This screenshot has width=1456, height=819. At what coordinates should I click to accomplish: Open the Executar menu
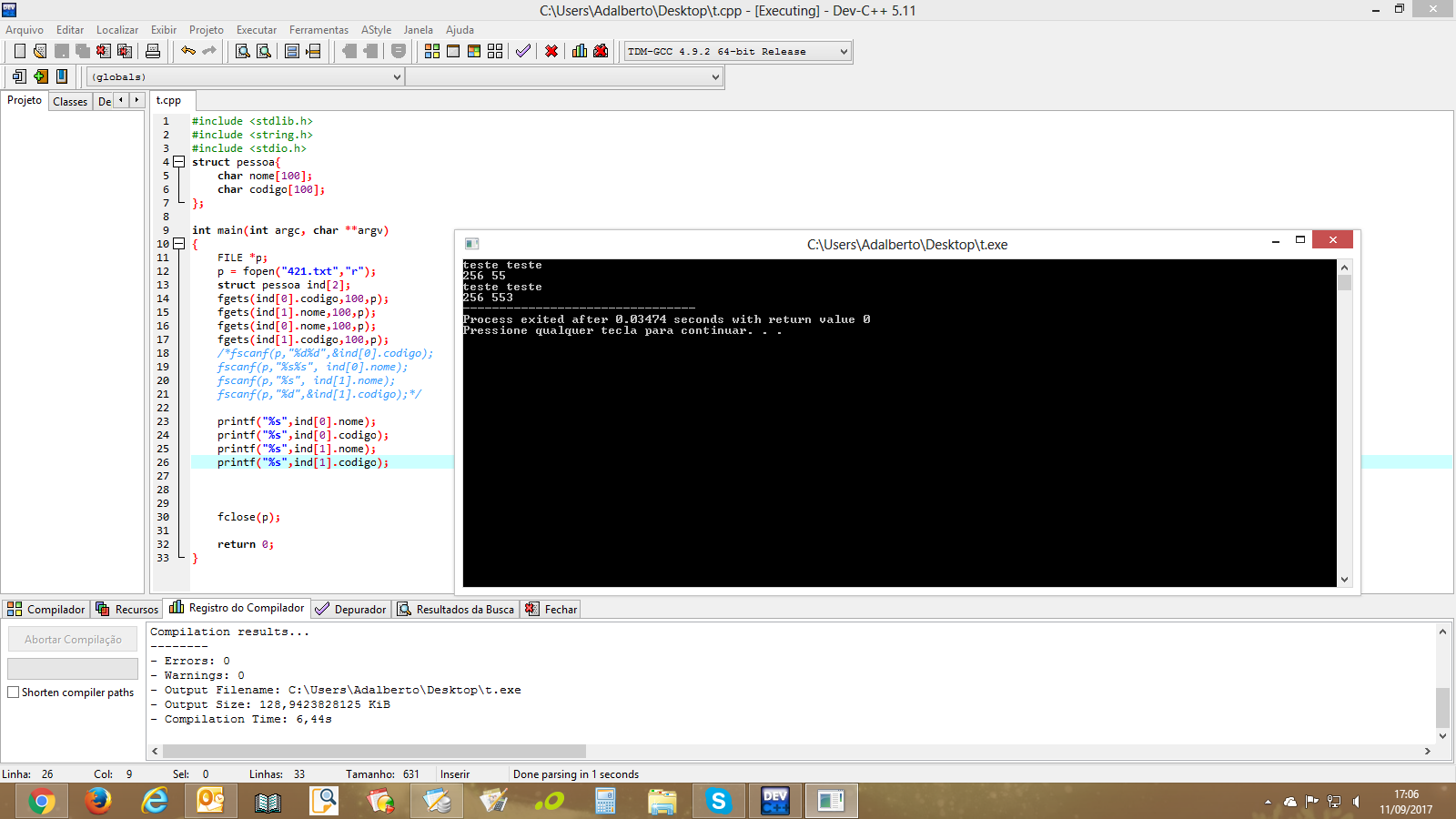click(x=257, y=30)
